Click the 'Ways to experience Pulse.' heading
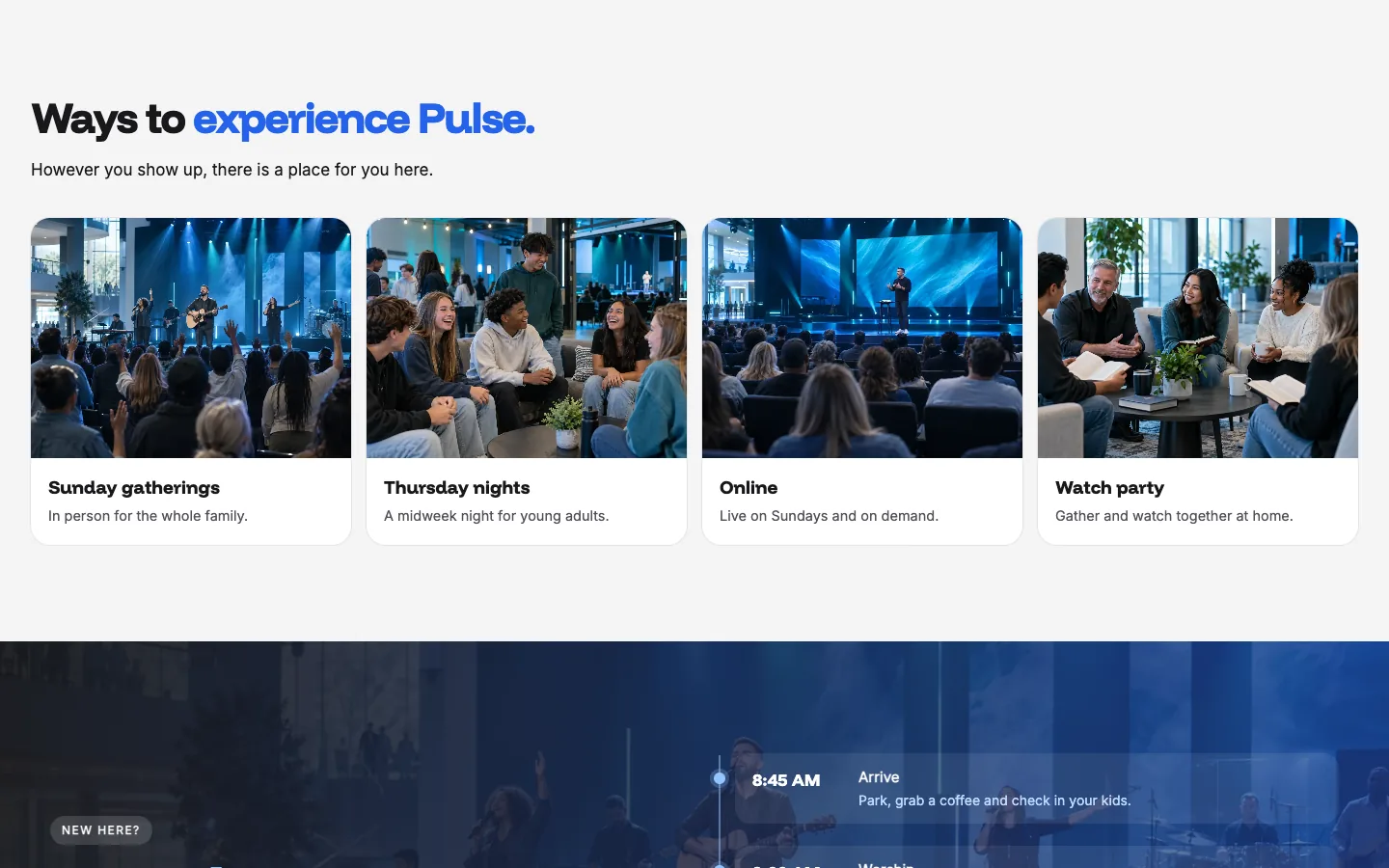This screenshot has height=868, width=1389. click(283, 120)
